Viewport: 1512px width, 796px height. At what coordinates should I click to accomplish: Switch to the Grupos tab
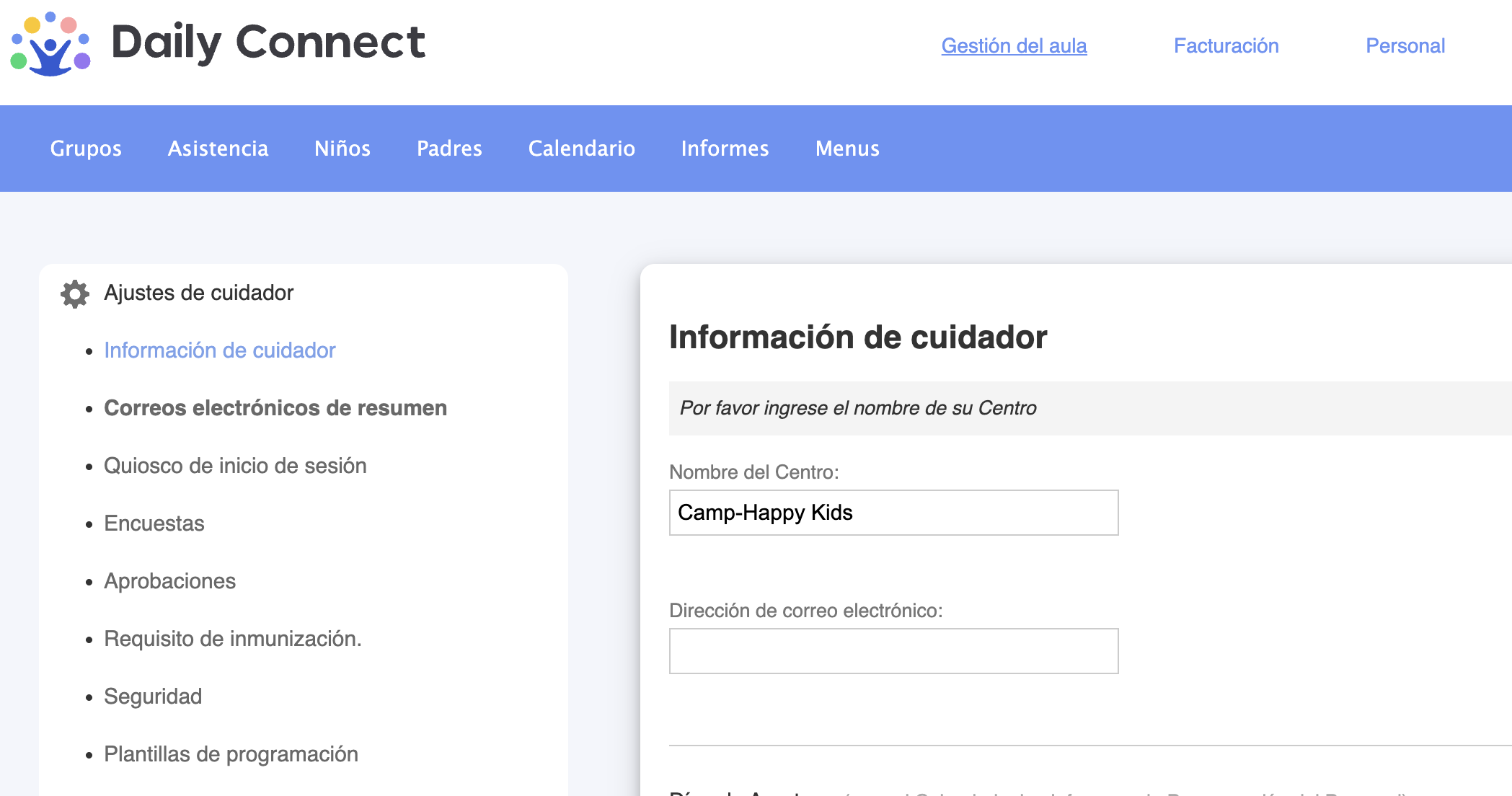coord(86,149)
